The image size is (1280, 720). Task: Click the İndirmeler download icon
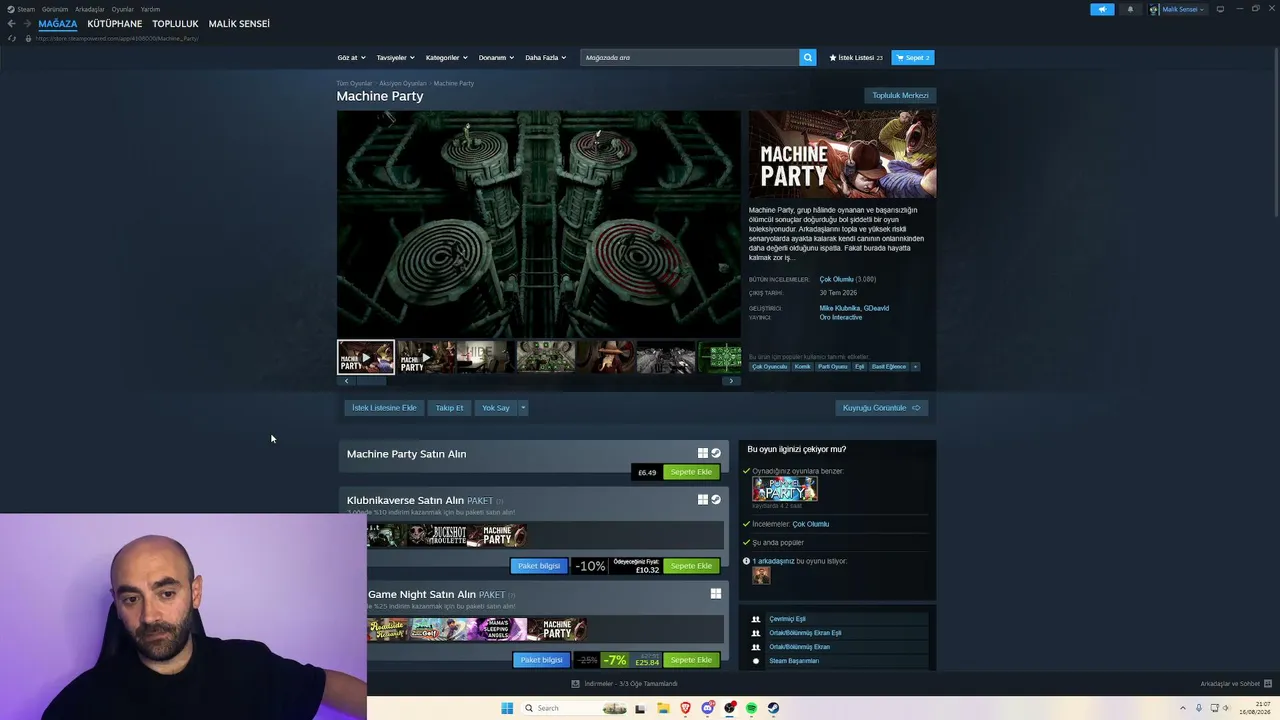point(575,684)
